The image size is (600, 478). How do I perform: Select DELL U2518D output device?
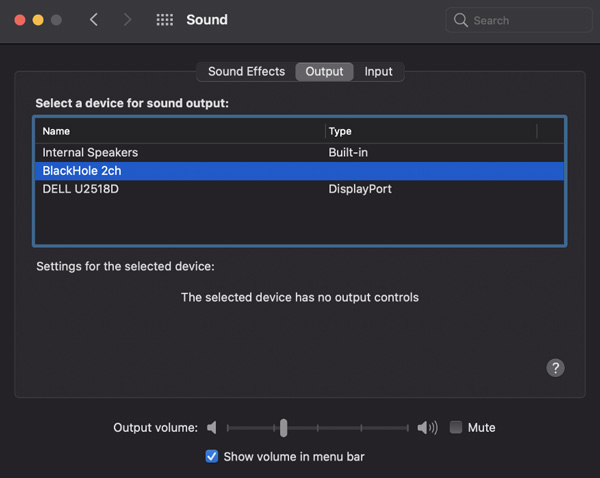click(80, 189)
